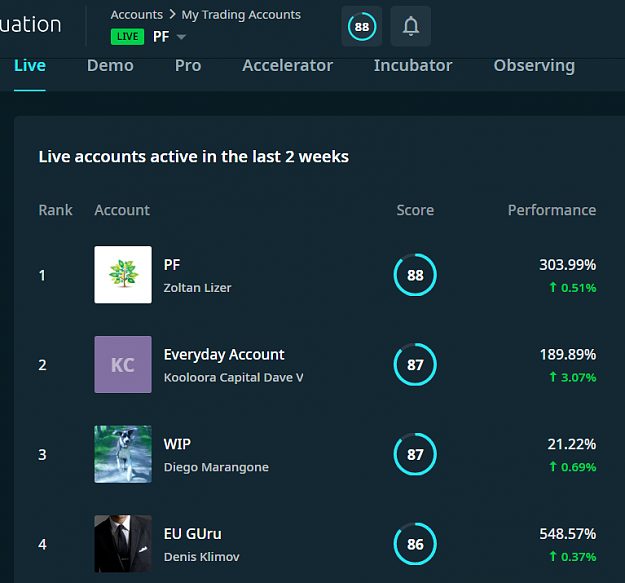Click rank number 2

pyautogui.click(x=42, y=365)
